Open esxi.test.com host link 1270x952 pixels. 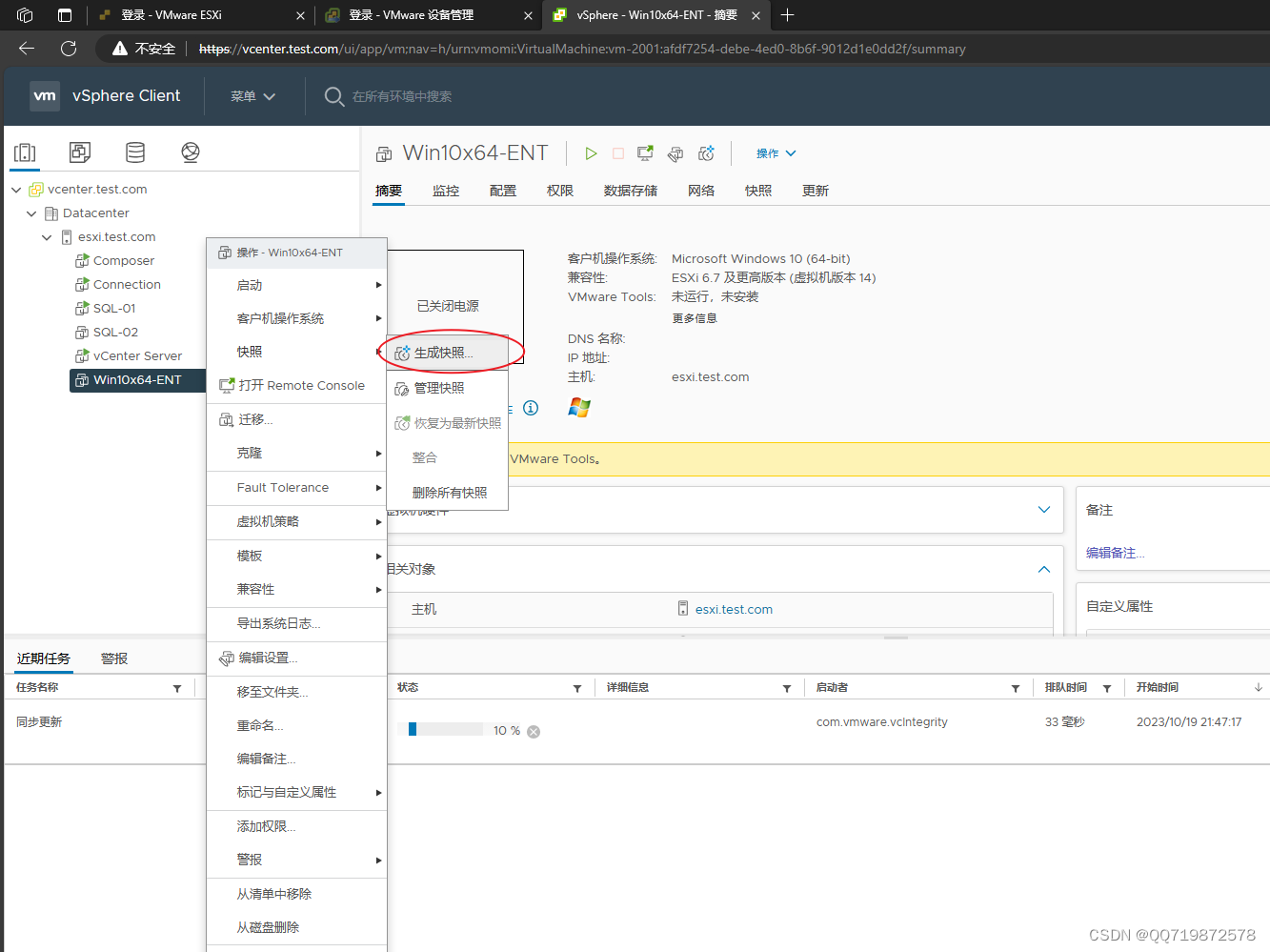(734, 610)
